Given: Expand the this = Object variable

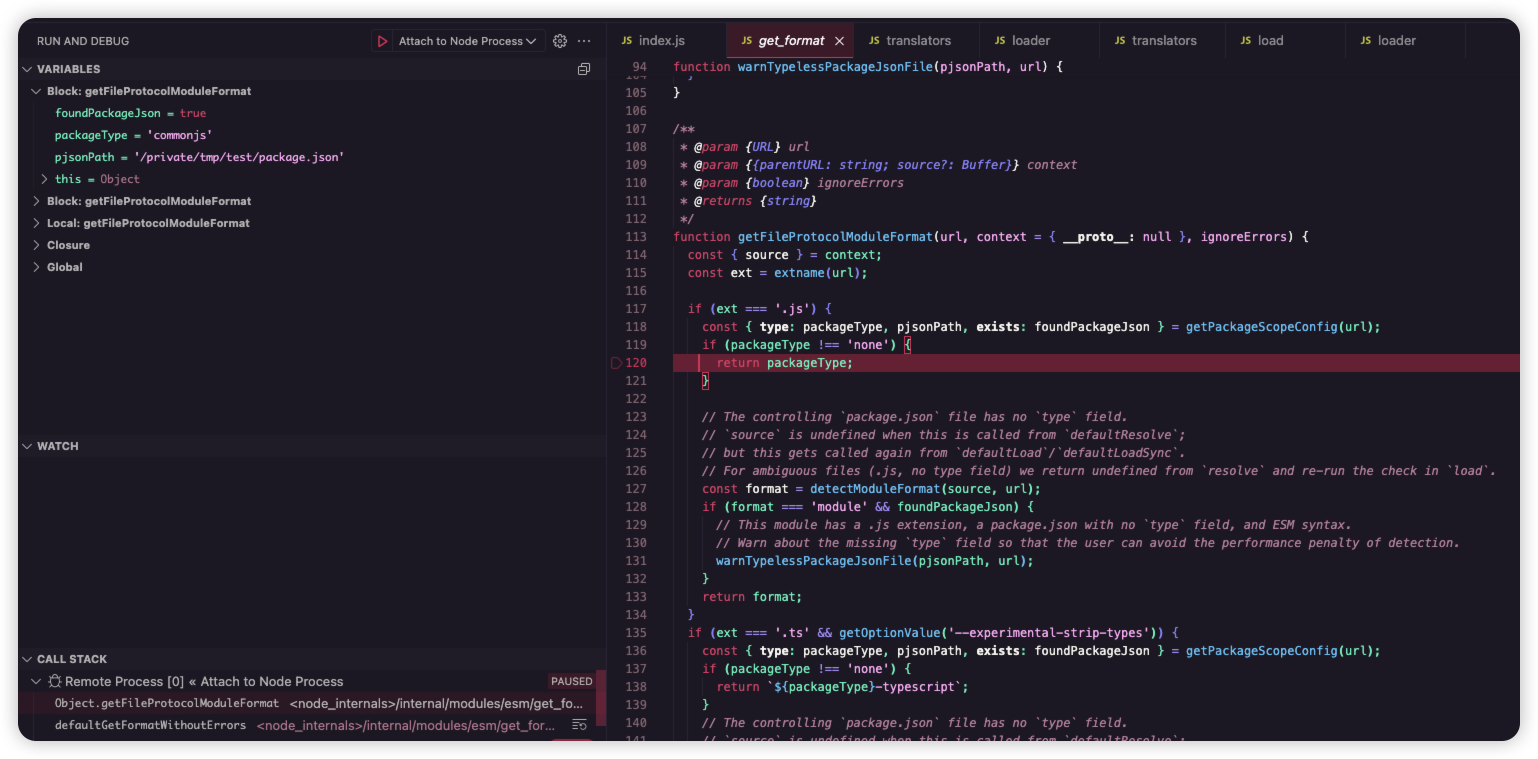Looking at the screenshot, I should tap(45, 179).
